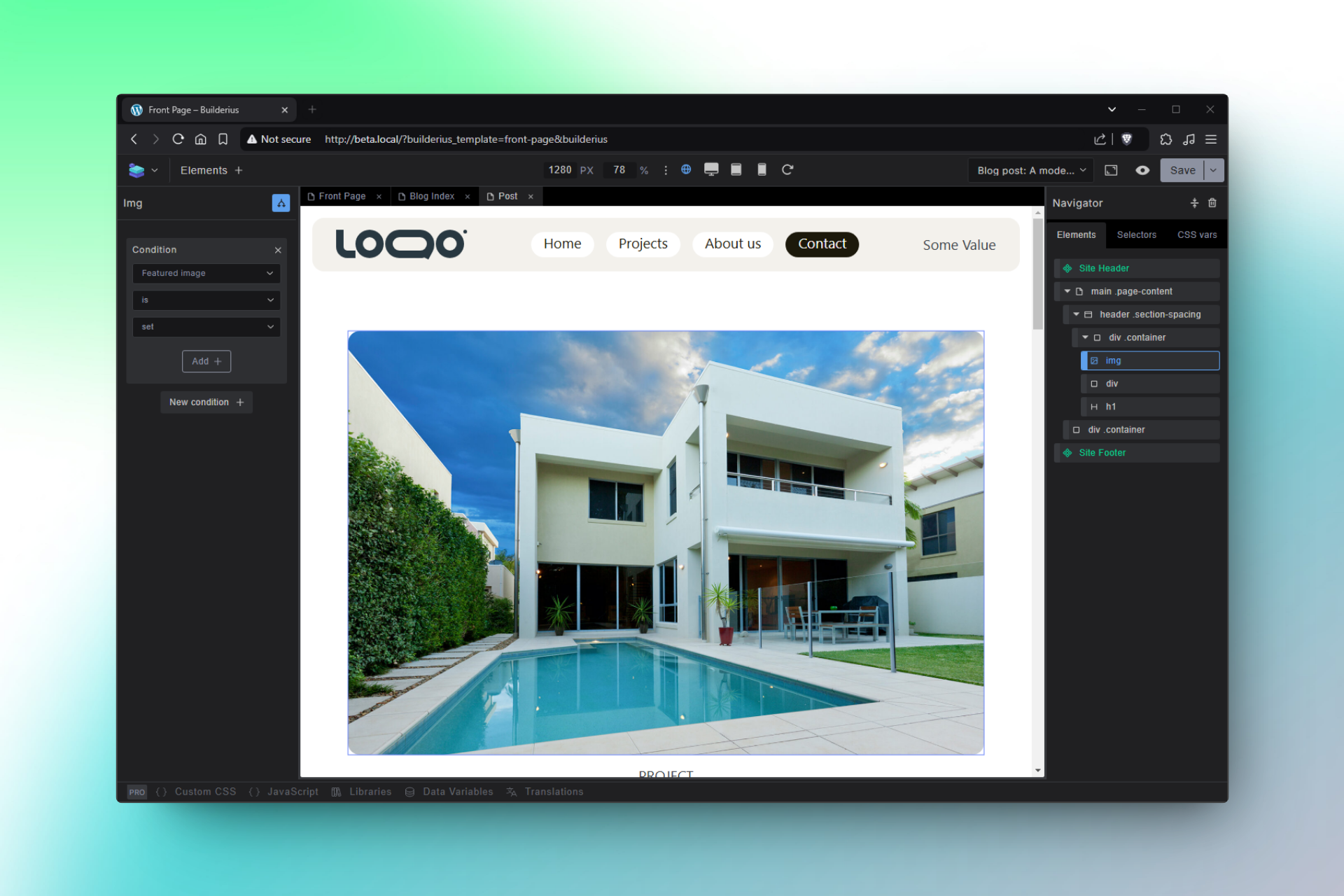Open the Blog post preview selector dropdown
The image size is (1344, 896).
click(1031, 170)
